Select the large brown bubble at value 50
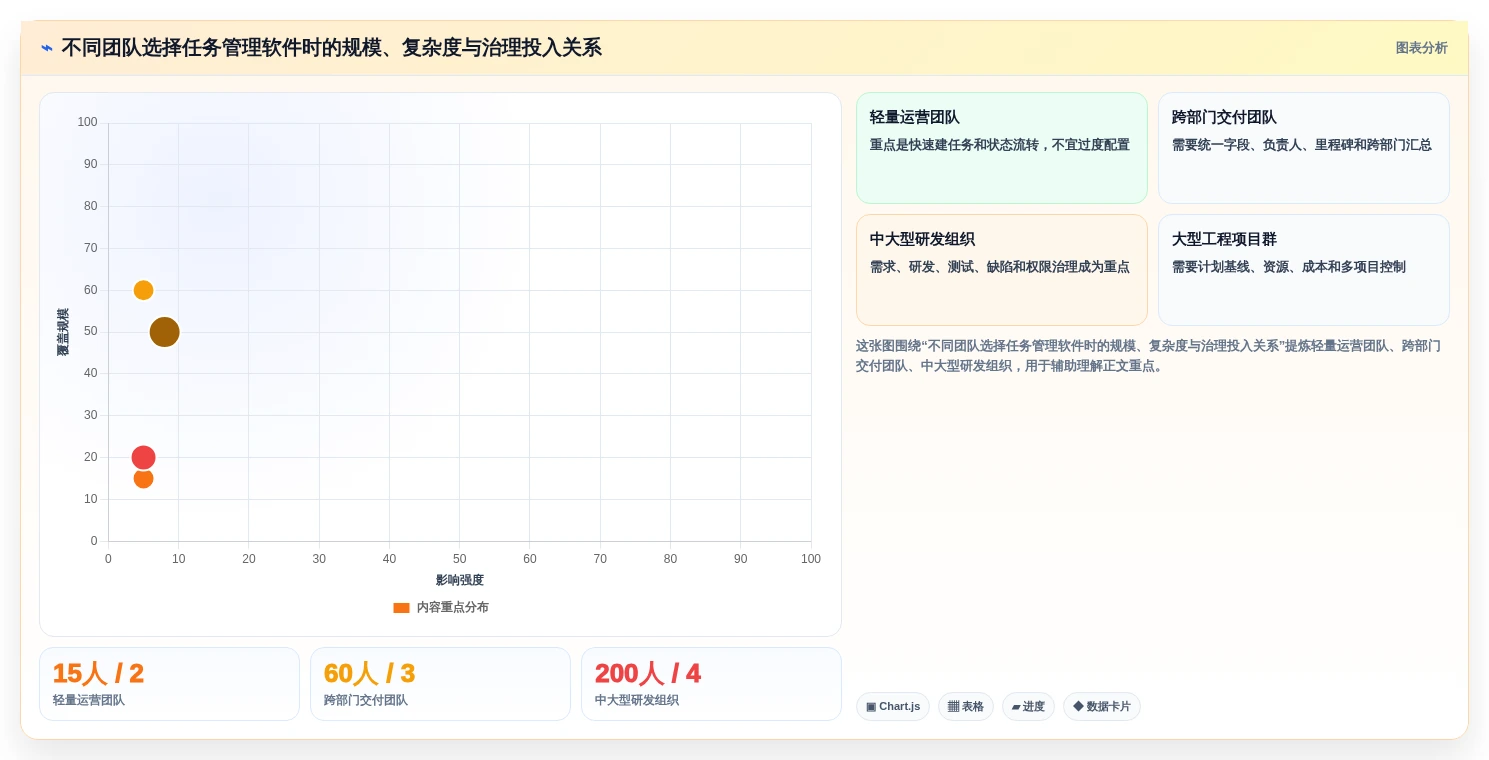The image size is (1489, 760). 164,332
